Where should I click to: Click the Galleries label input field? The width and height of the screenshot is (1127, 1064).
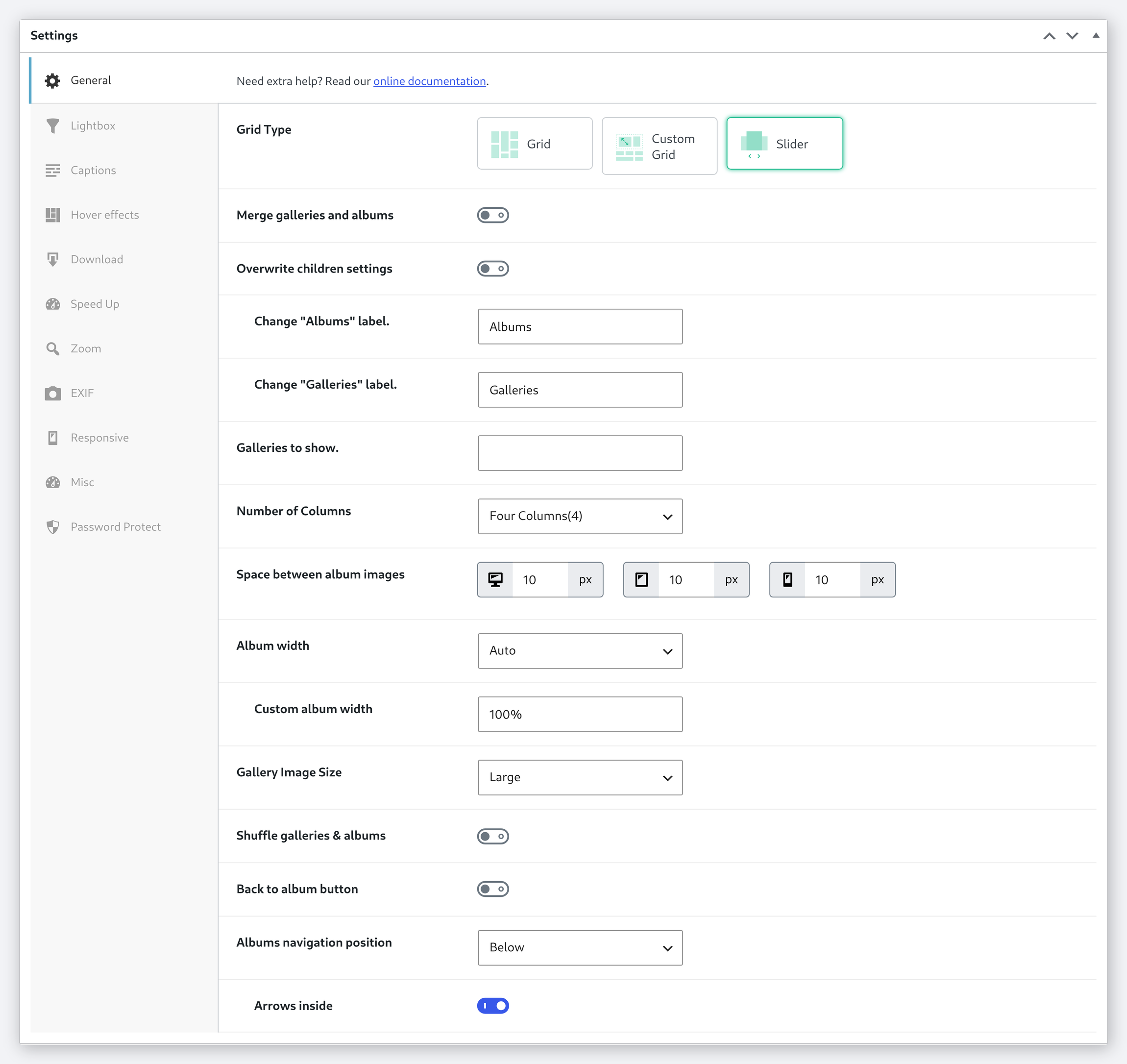[x=580, y=390]
